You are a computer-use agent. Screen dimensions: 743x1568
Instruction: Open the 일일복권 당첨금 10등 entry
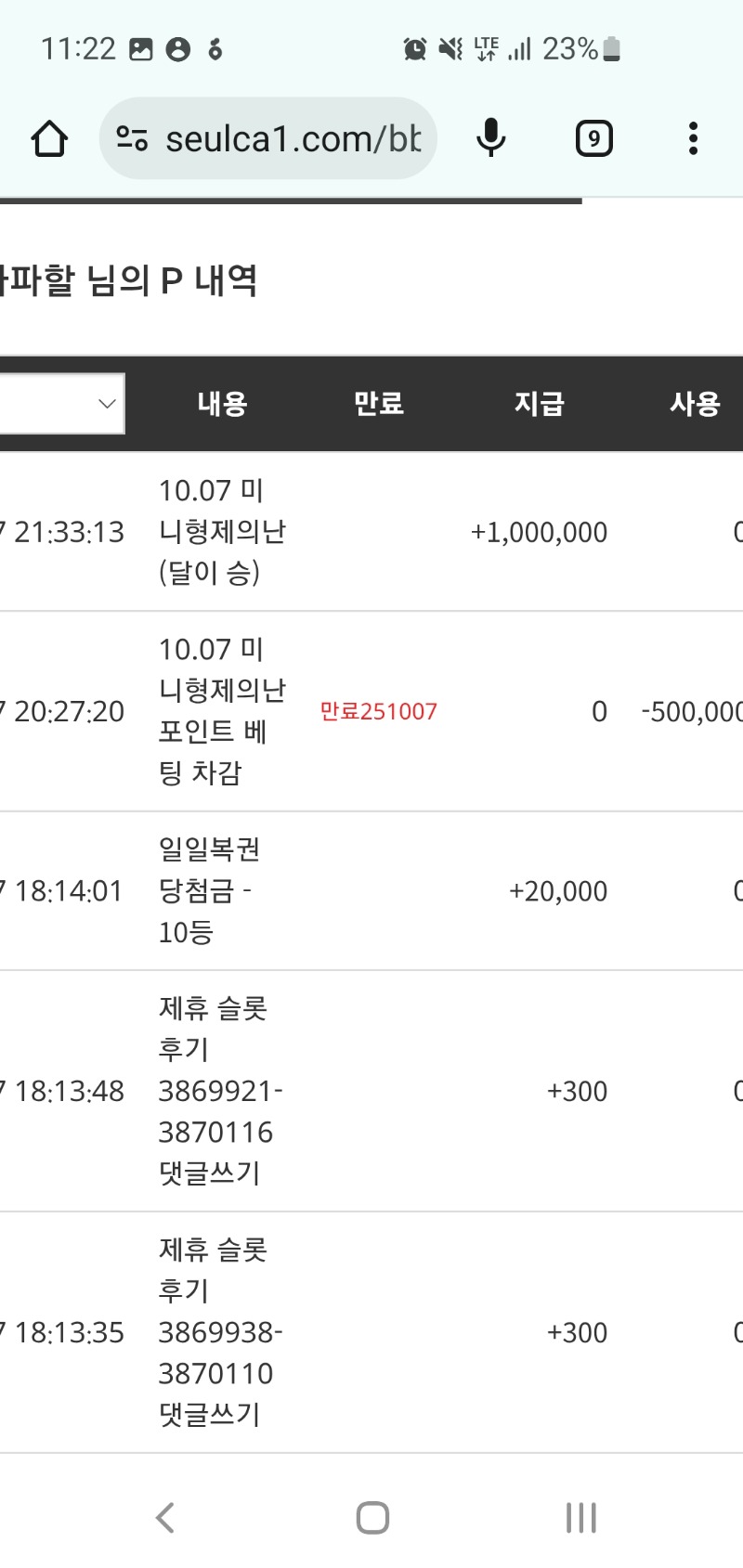[x=210, y=890]
